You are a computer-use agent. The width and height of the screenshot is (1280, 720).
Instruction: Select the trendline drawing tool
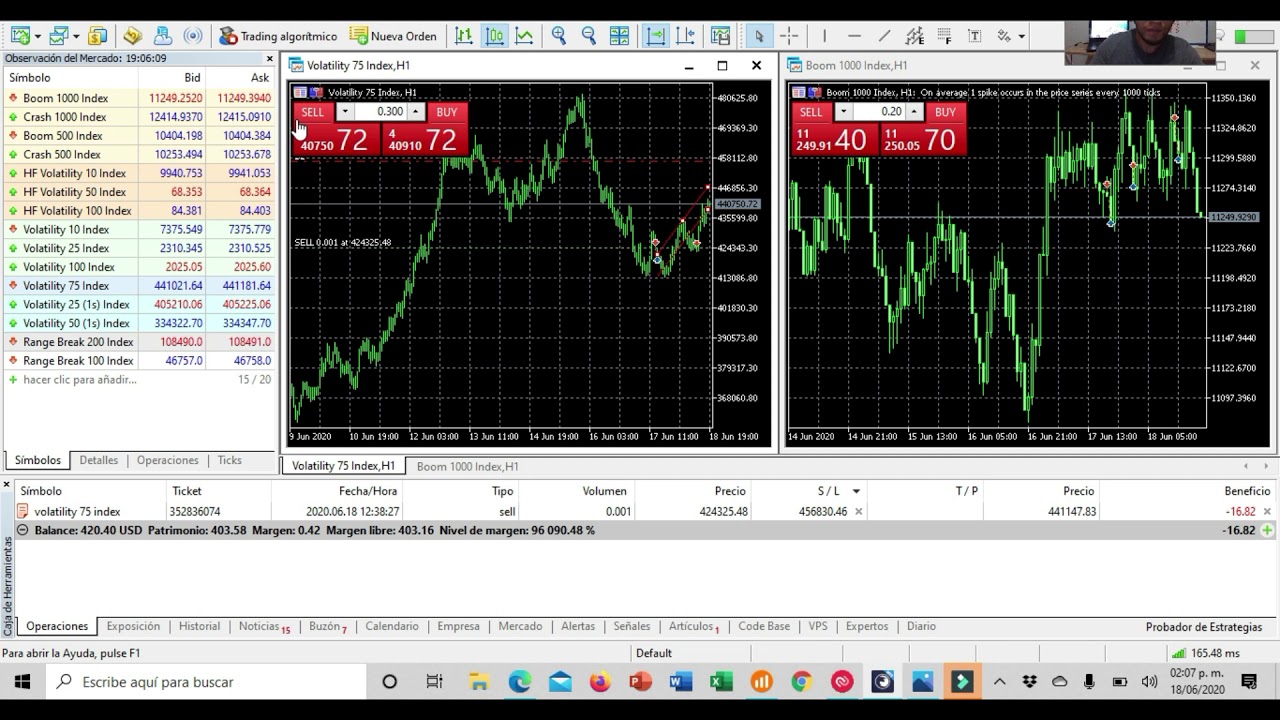coord(884,36)
